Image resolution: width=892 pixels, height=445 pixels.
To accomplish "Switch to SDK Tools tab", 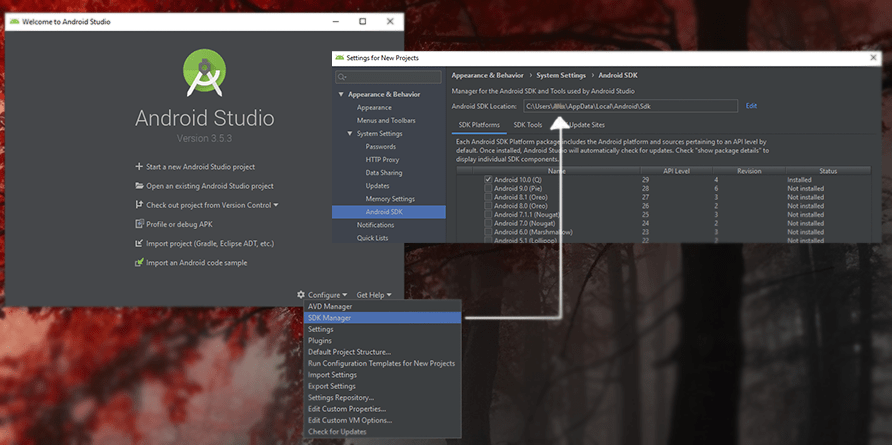I will pos(527,125).
